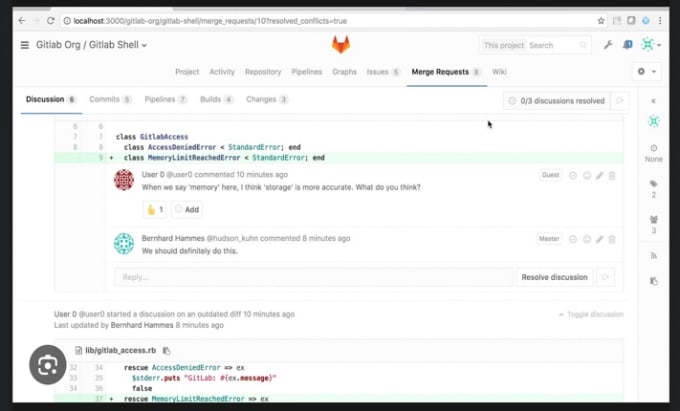Open labels tag icon in sidebar
The image size is (680, 411).
point(654,184)
